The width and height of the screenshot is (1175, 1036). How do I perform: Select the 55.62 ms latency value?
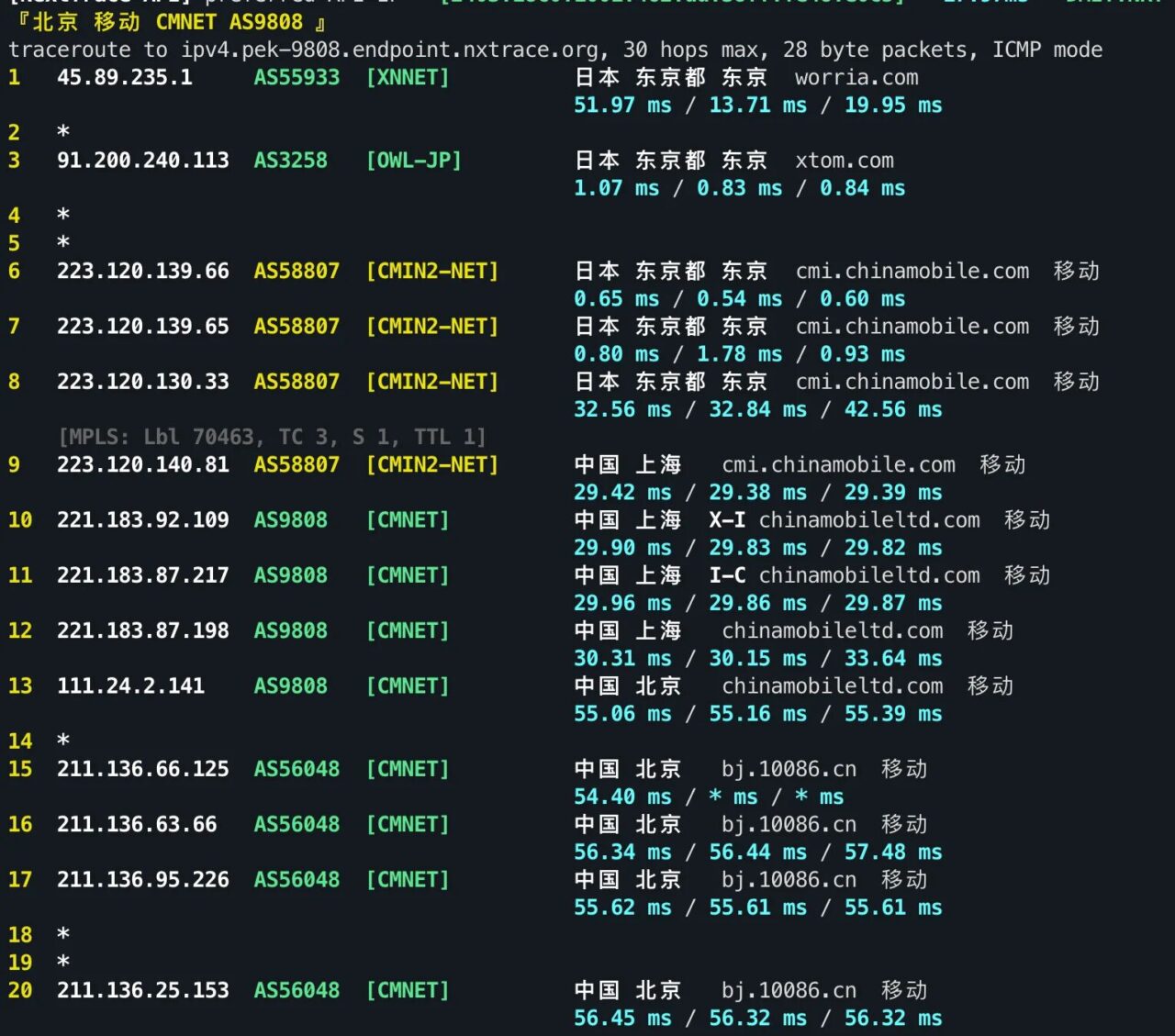622,908
